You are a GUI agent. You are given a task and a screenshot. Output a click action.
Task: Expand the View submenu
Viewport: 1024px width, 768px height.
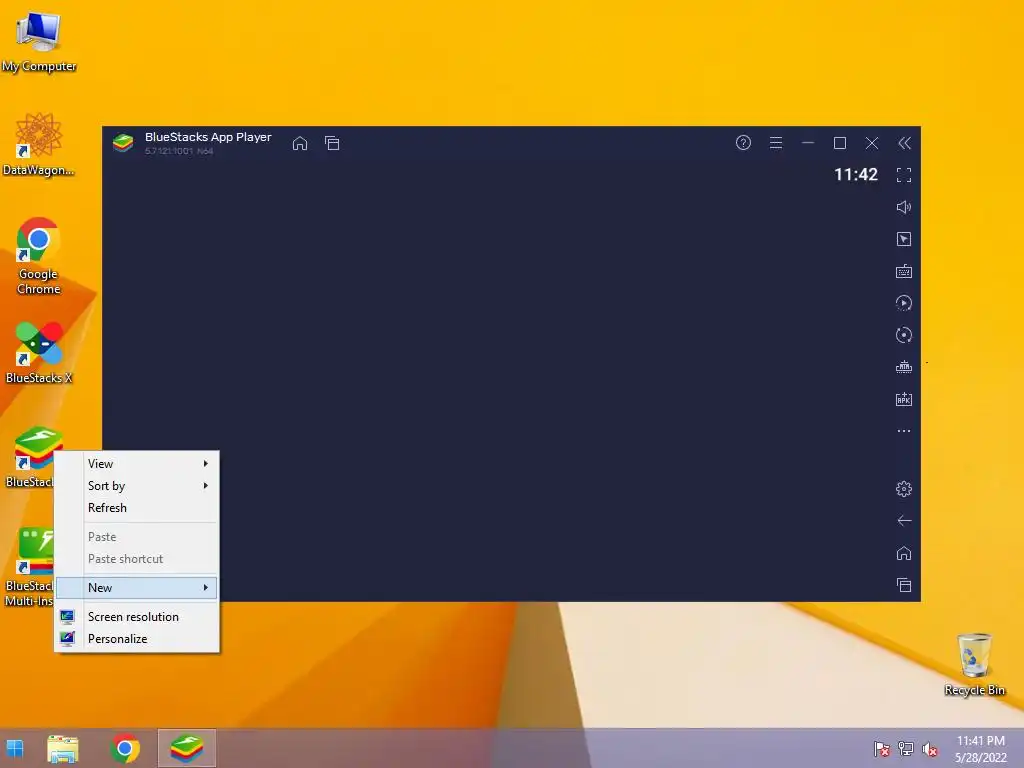click(136, 464)
